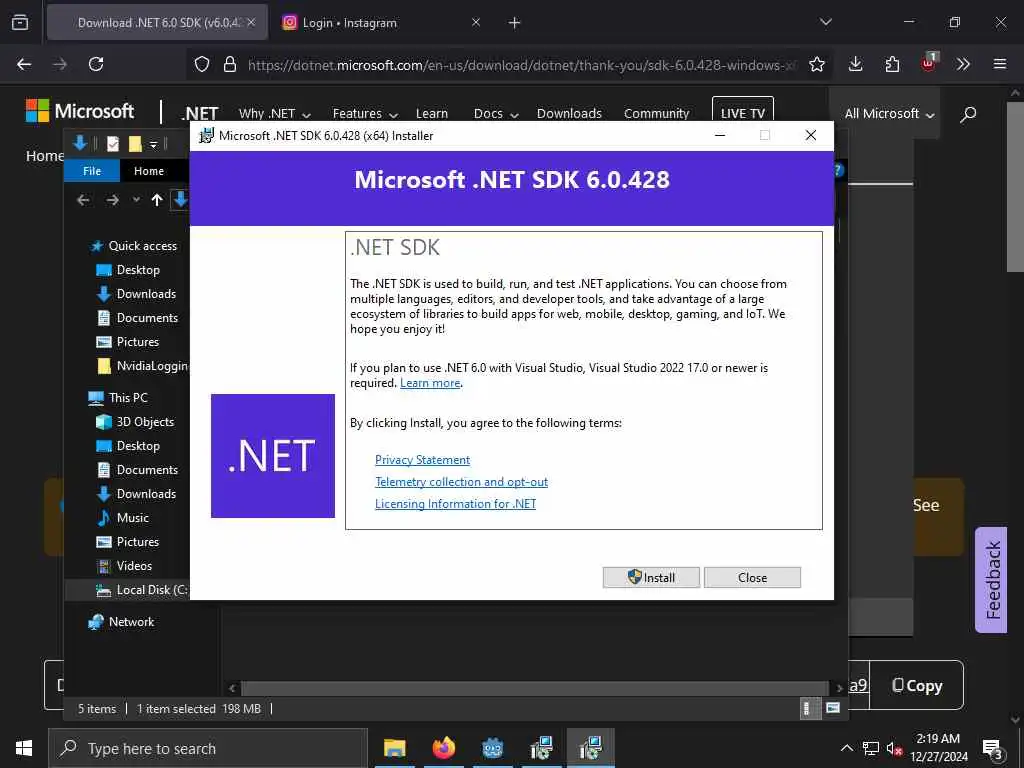Click the Explorer horizontal scrollbar
The height and width of the screenshot is (768, 1024).
pos(535,688)
